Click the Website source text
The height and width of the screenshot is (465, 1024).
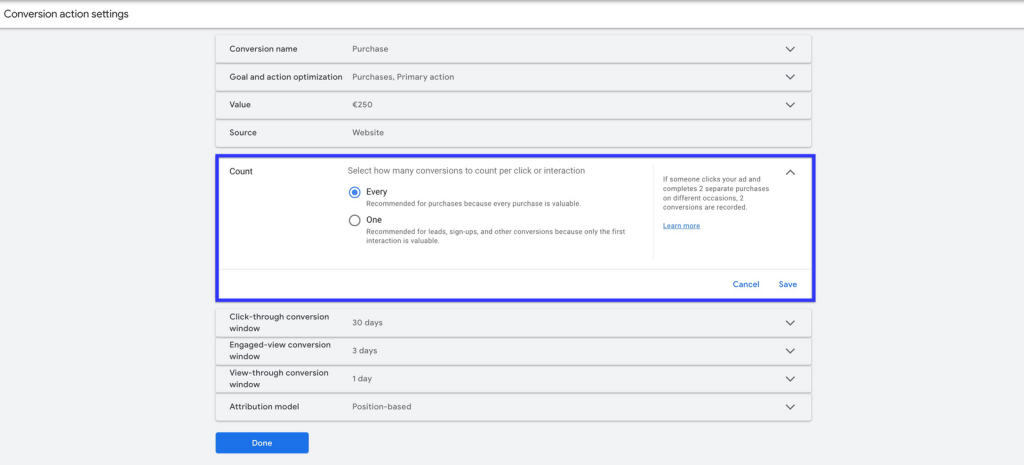[x=368, y=133]
